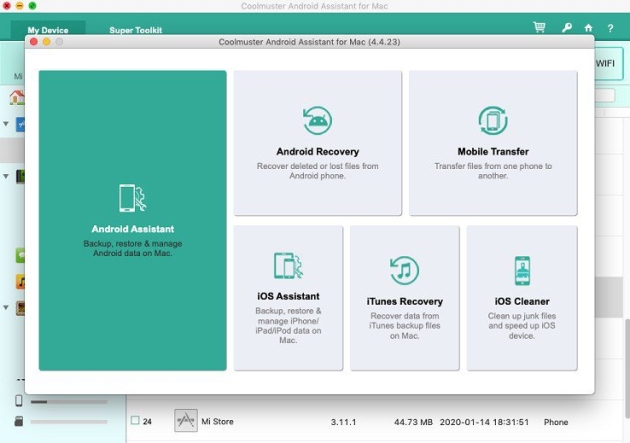Click the key registration icon
Viewport: 630px width, 443px height.
(567, 28)
